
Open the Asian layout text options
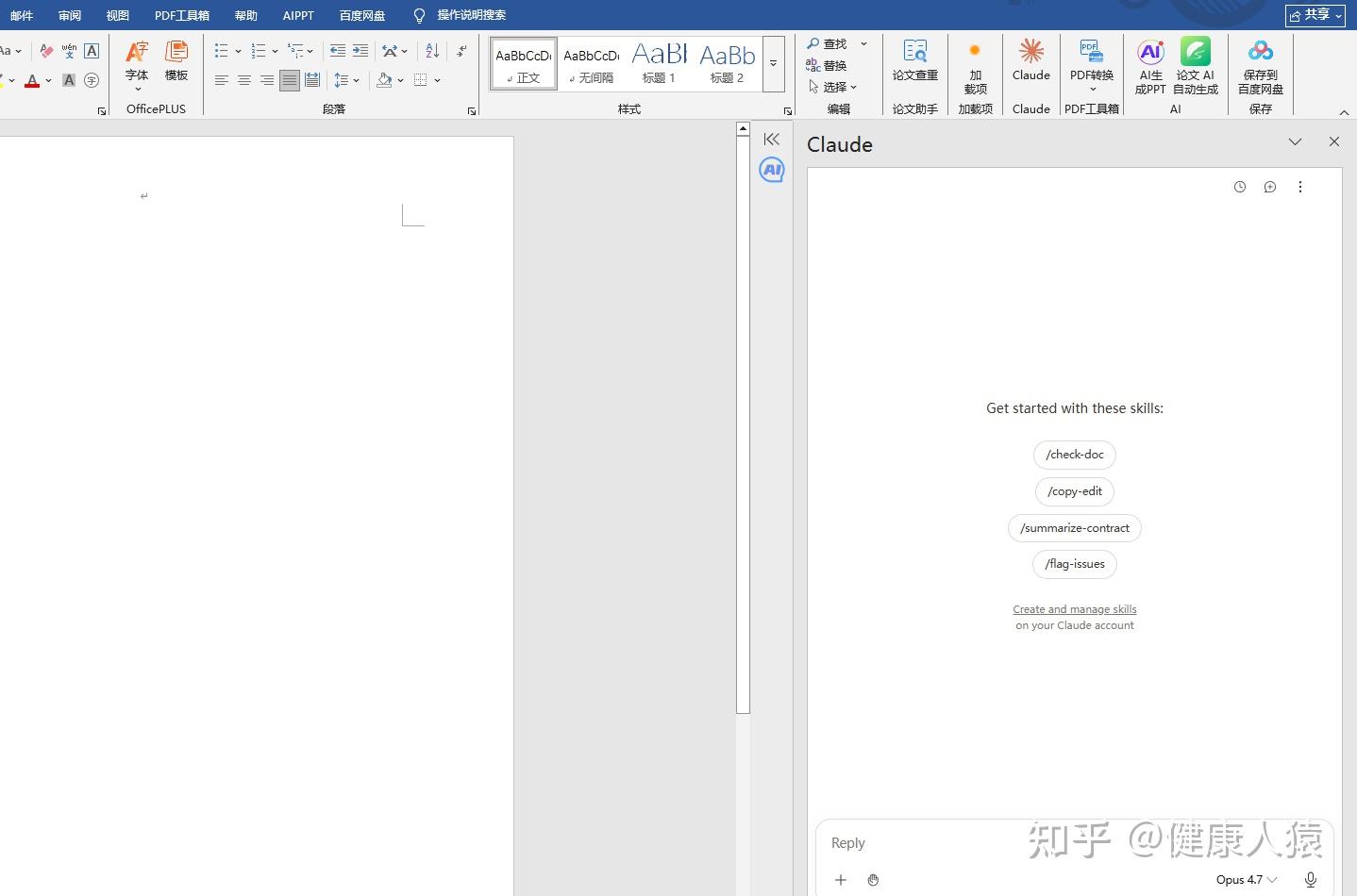coord(390,51)
